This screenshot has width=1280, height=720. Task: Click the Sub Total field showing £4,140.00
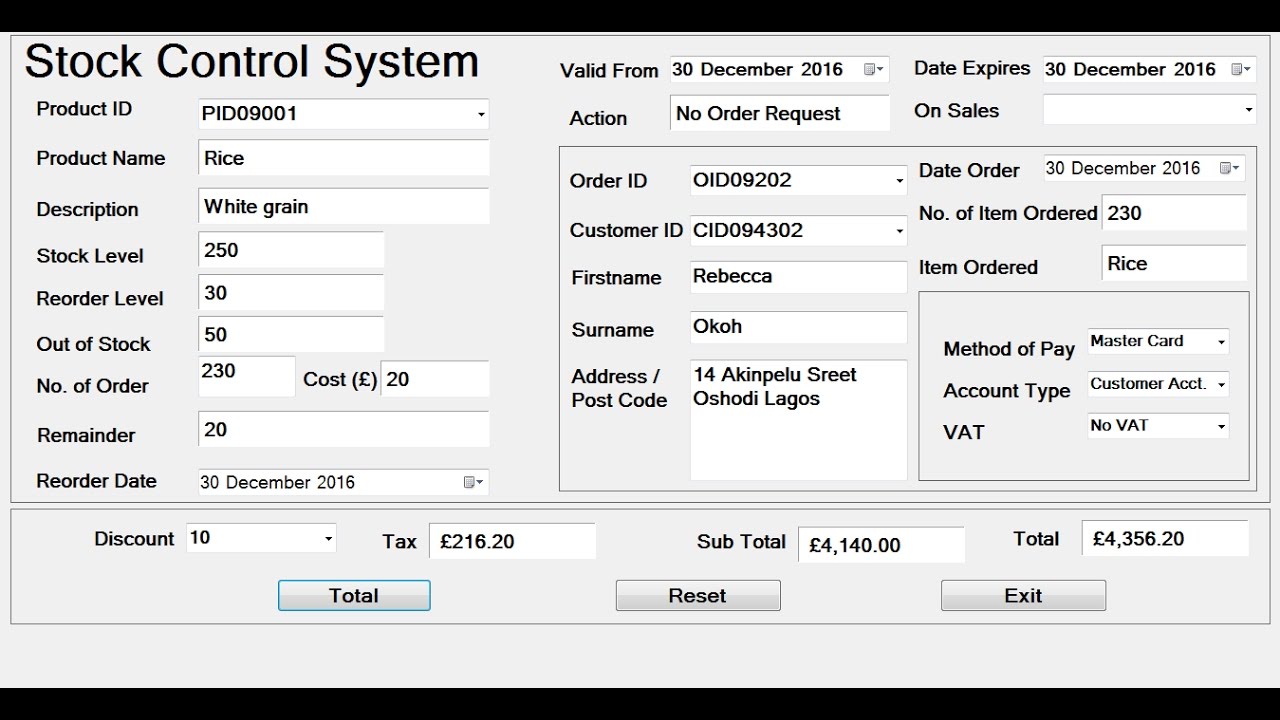pos(881,545)
